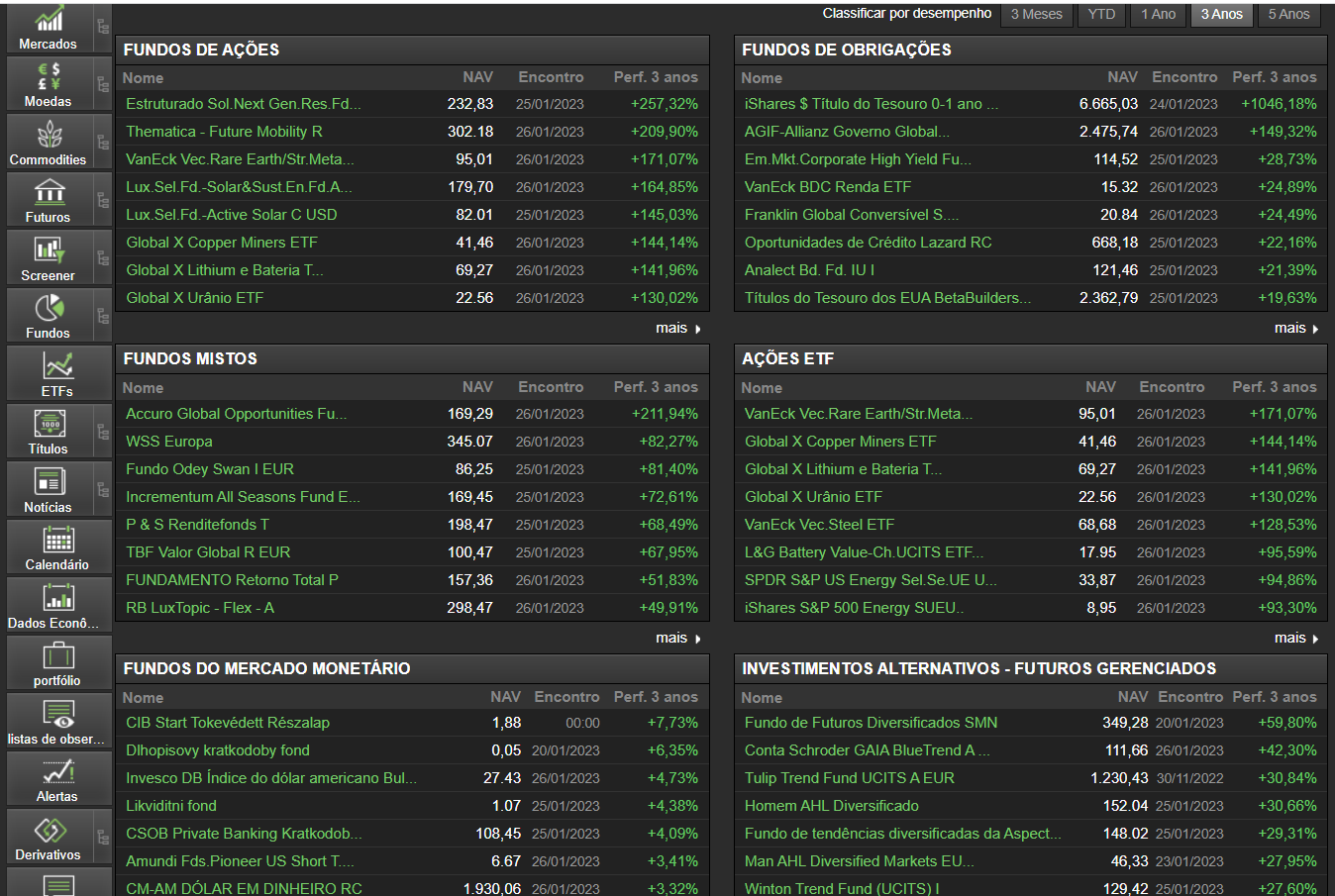
Task: Open Estruturado Sol.Next Gen.Res.Fd fund
Action: (244, 104)
